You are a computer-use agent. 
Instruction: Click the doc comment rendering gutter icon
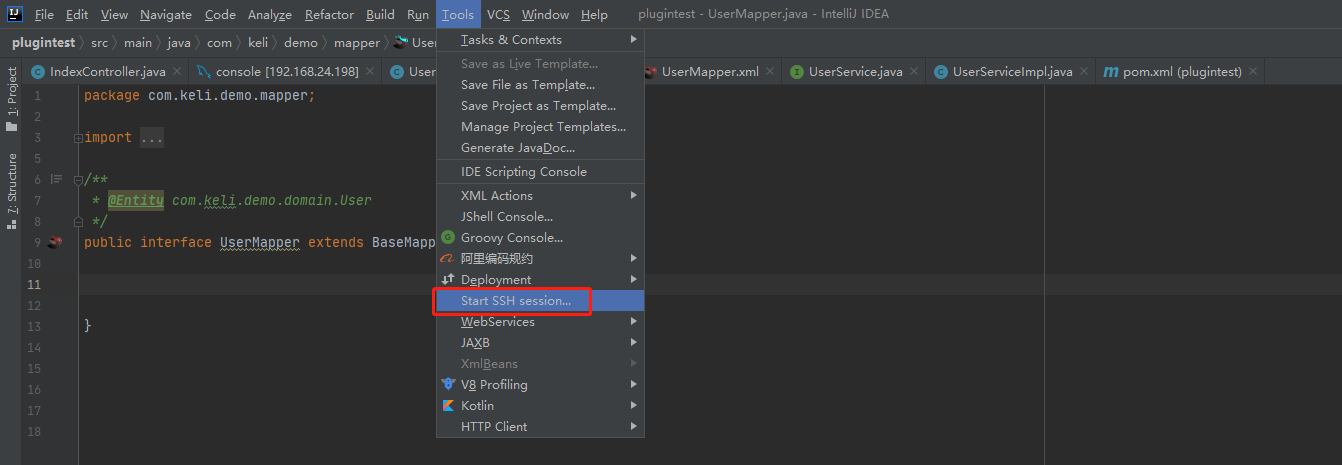(56, 179)
